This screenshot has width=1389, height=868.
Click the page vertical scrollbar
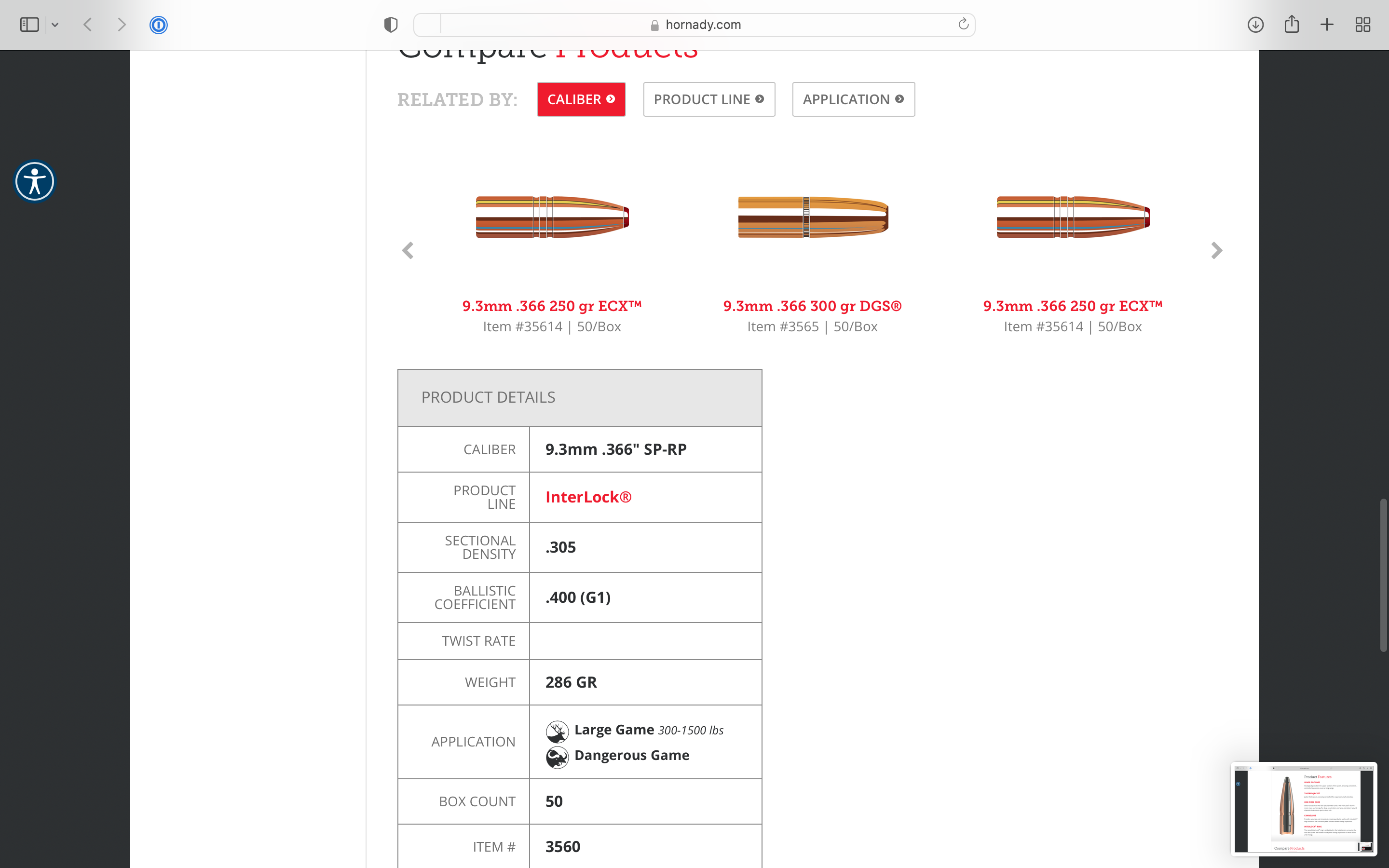pyautogui.click(x=1383, y=575)
